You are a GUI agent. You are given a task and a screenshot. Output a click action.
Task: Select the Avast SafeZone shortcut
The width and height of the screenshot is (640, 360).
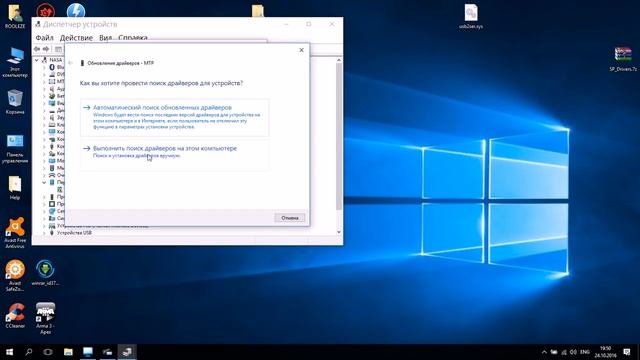(x=15, y=276)
